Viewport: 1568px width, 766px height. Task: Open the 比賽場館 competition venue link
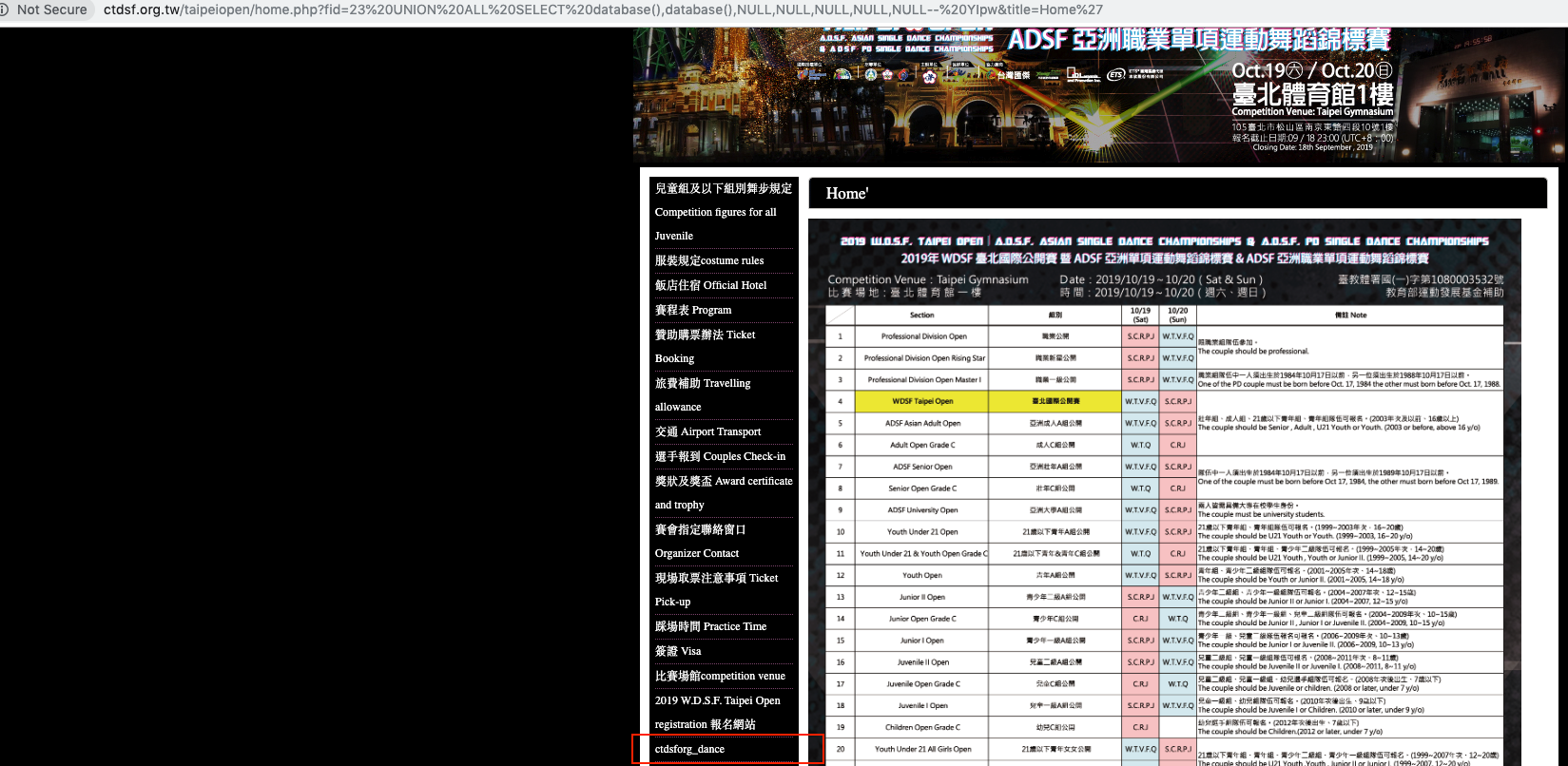tap(720, 676)
